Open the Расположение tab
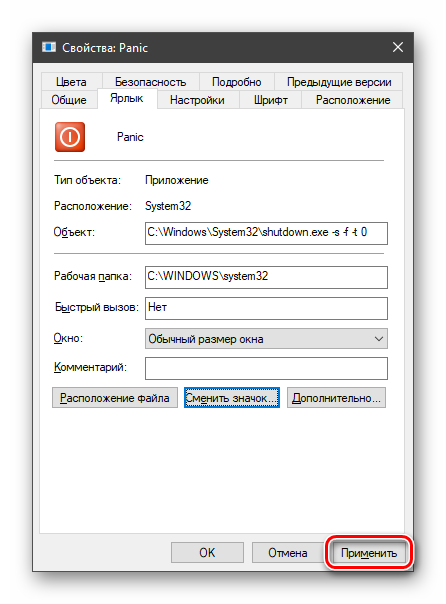This screenshot has height=604, width=446. pyautogui.click(x=353, y=100)
